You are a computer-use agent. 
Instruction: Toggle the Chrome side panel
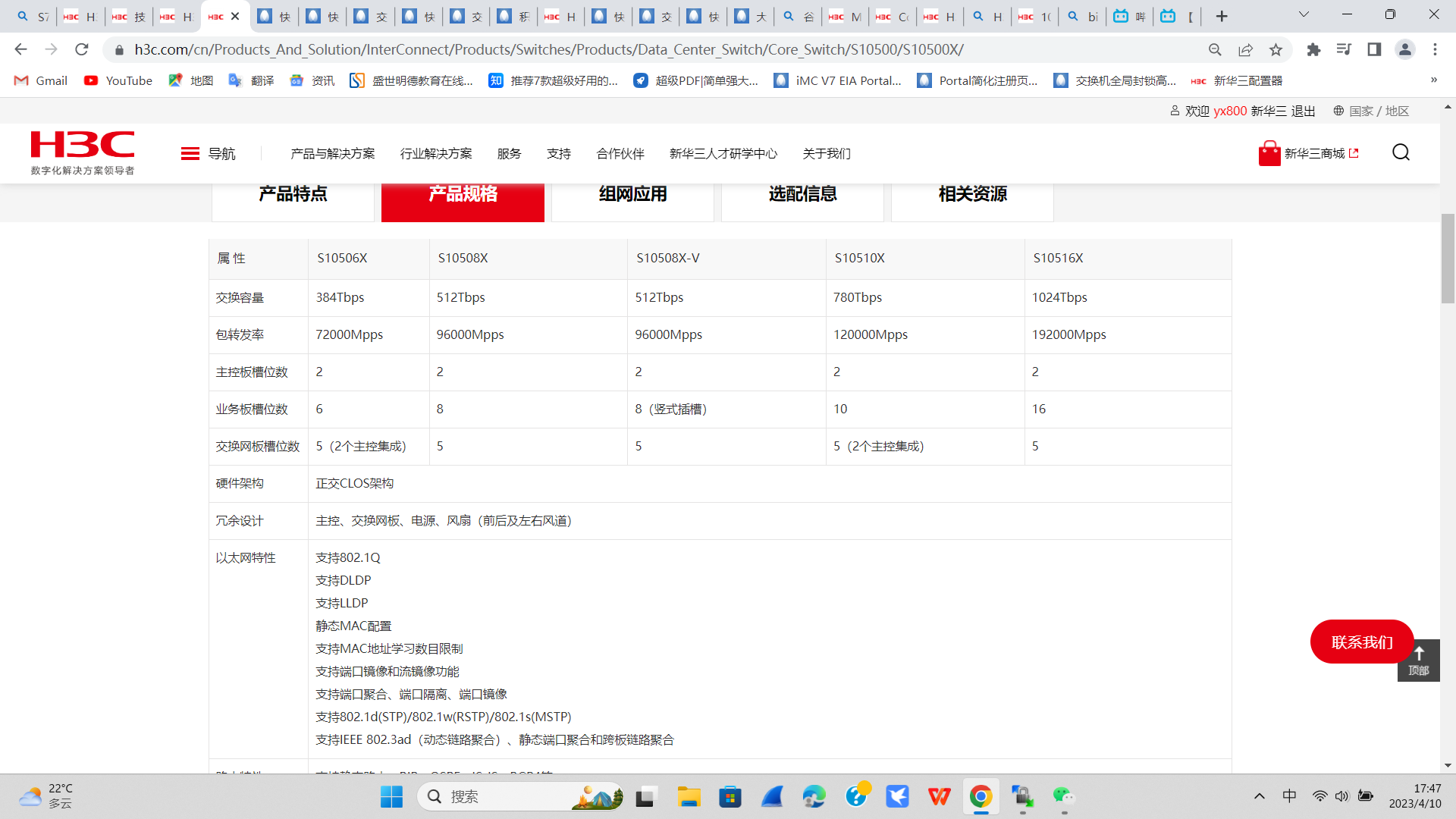pyautogui.click(x=1374, y=49)
